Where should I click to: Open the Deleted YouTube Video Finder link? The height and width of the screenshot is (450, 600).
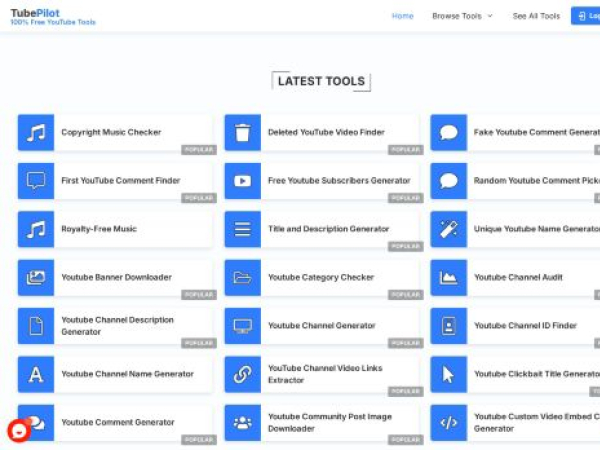click(x=326, y=132)
